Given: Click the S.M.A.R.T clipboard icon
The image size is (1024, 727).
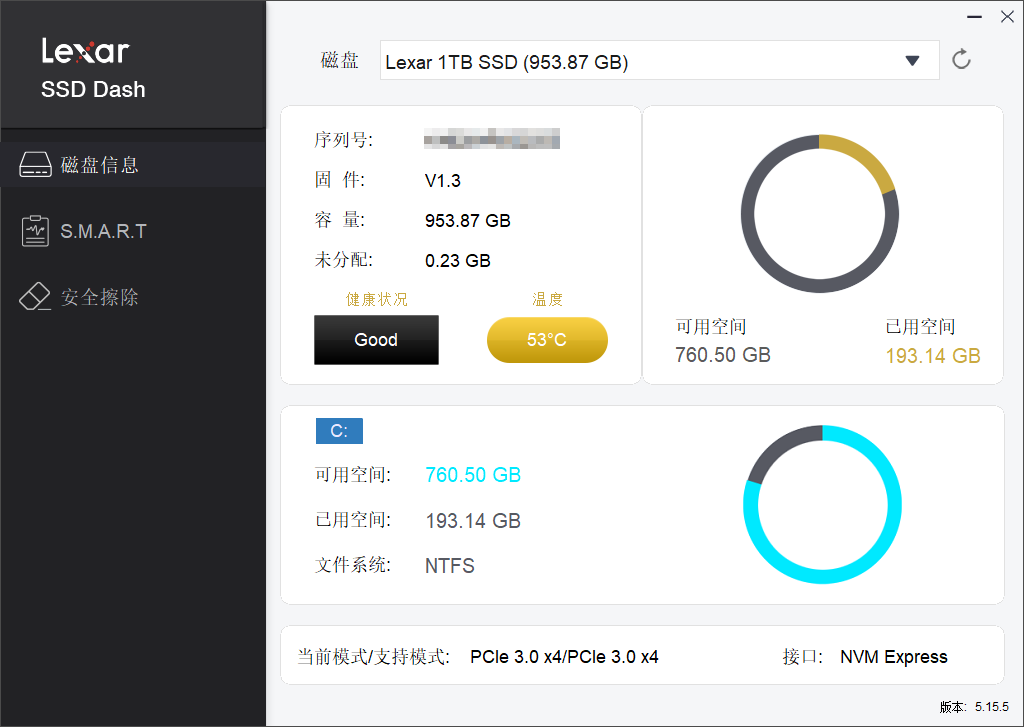Looking at the screenshot, I should pos(35,231).
